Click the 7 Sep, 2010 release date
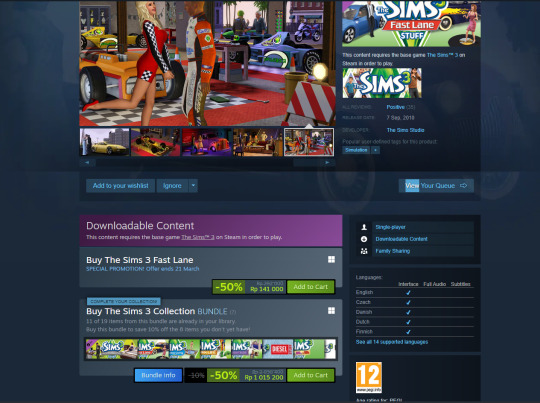The image size is (540, 403). pyautogui.click(x=400, y=118)
